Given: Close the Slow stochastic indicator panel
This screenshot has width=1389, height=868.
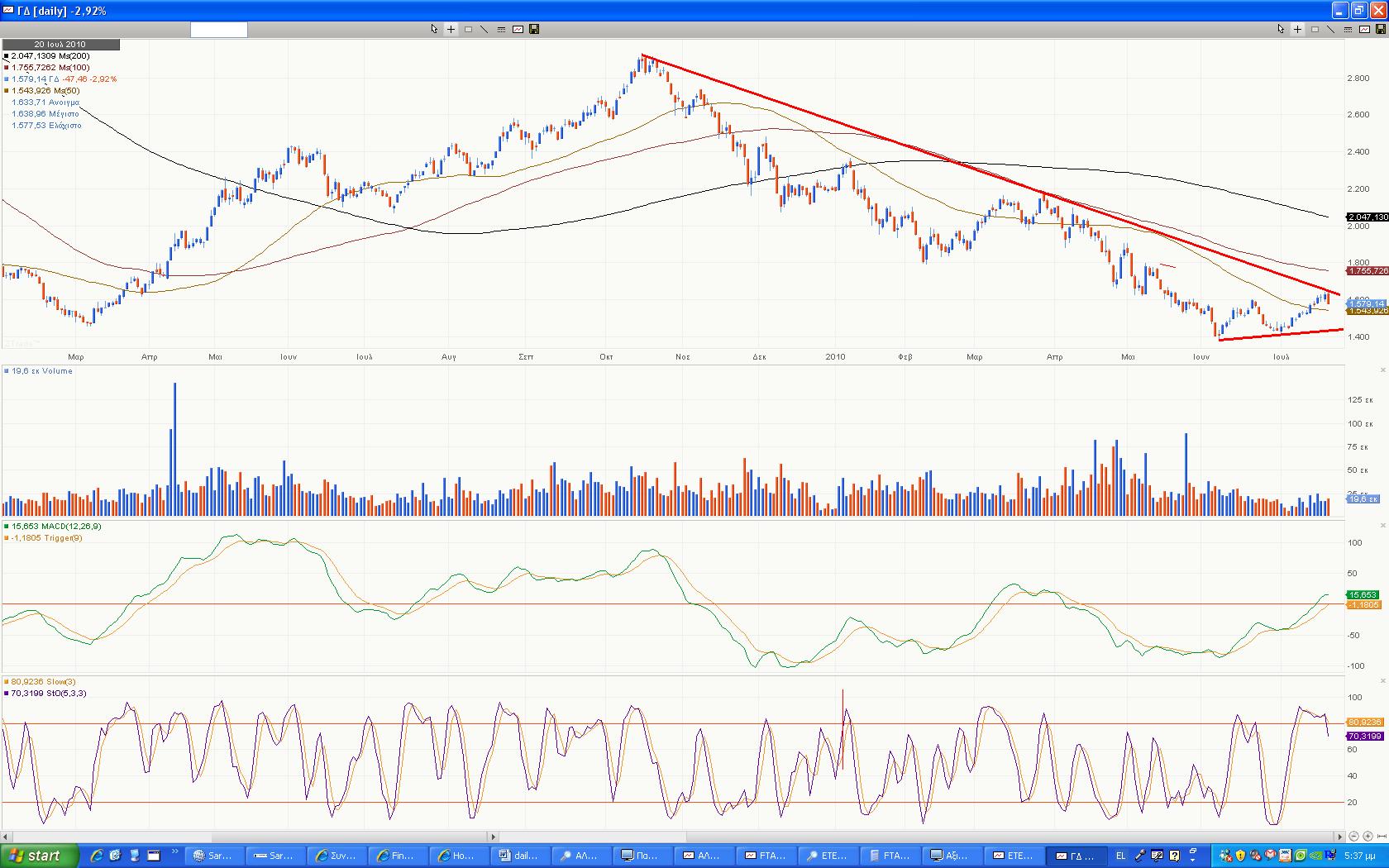Looking at the screenshot, I should click(x=1383, y=681).
